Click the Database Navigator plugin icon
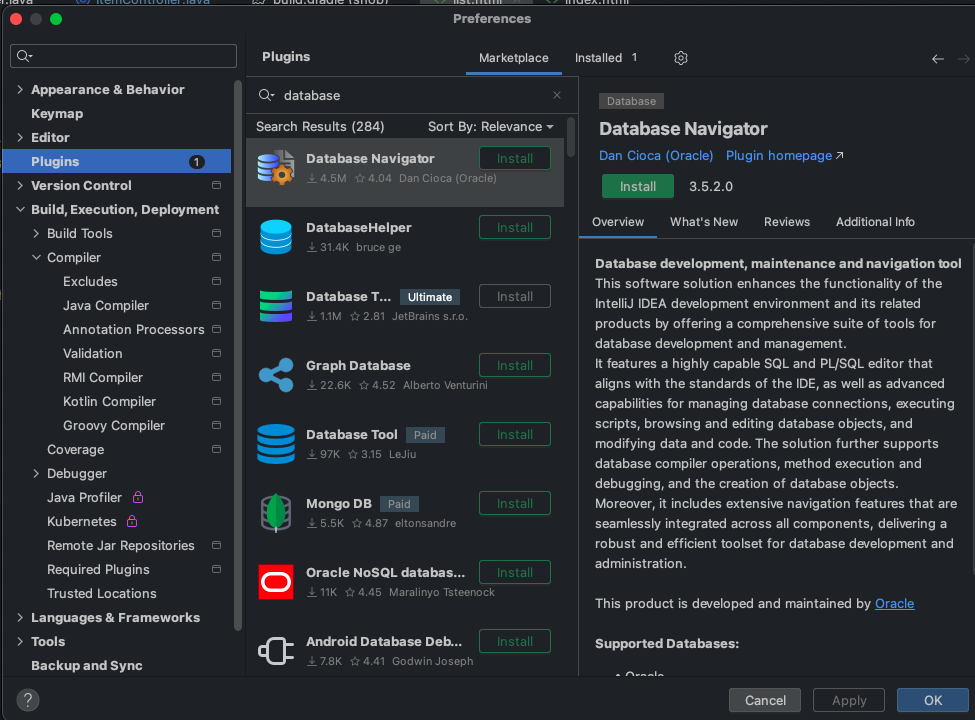 [x=275, y=167]
